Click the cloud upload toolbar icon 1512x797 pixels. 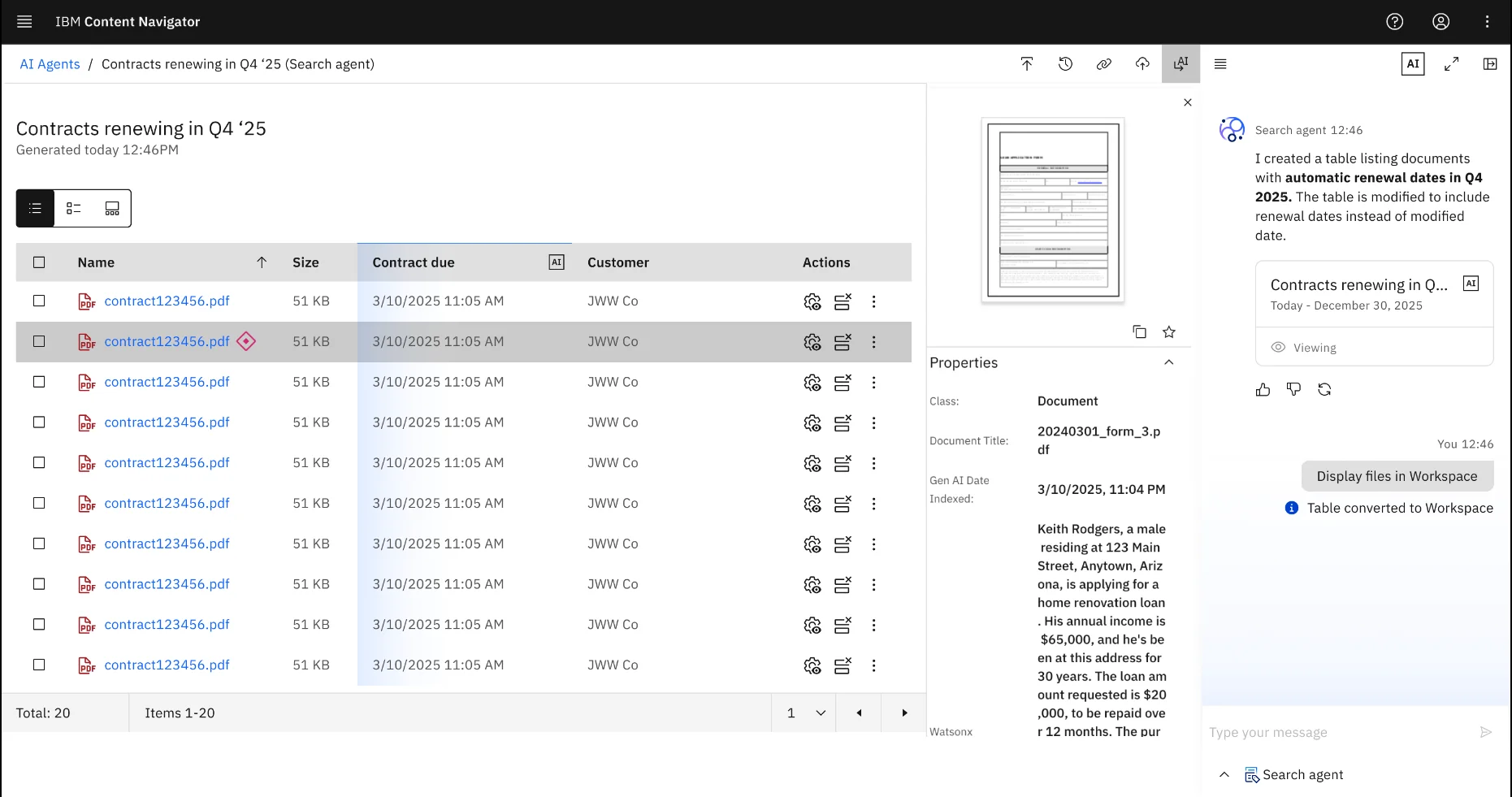[1142, 64]
